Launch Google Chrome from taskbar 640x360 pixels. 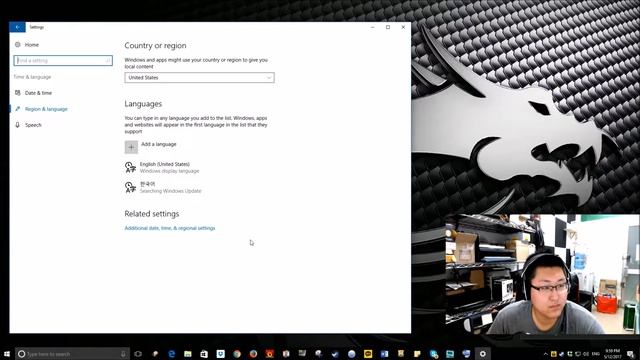click(x=237, y=354)
